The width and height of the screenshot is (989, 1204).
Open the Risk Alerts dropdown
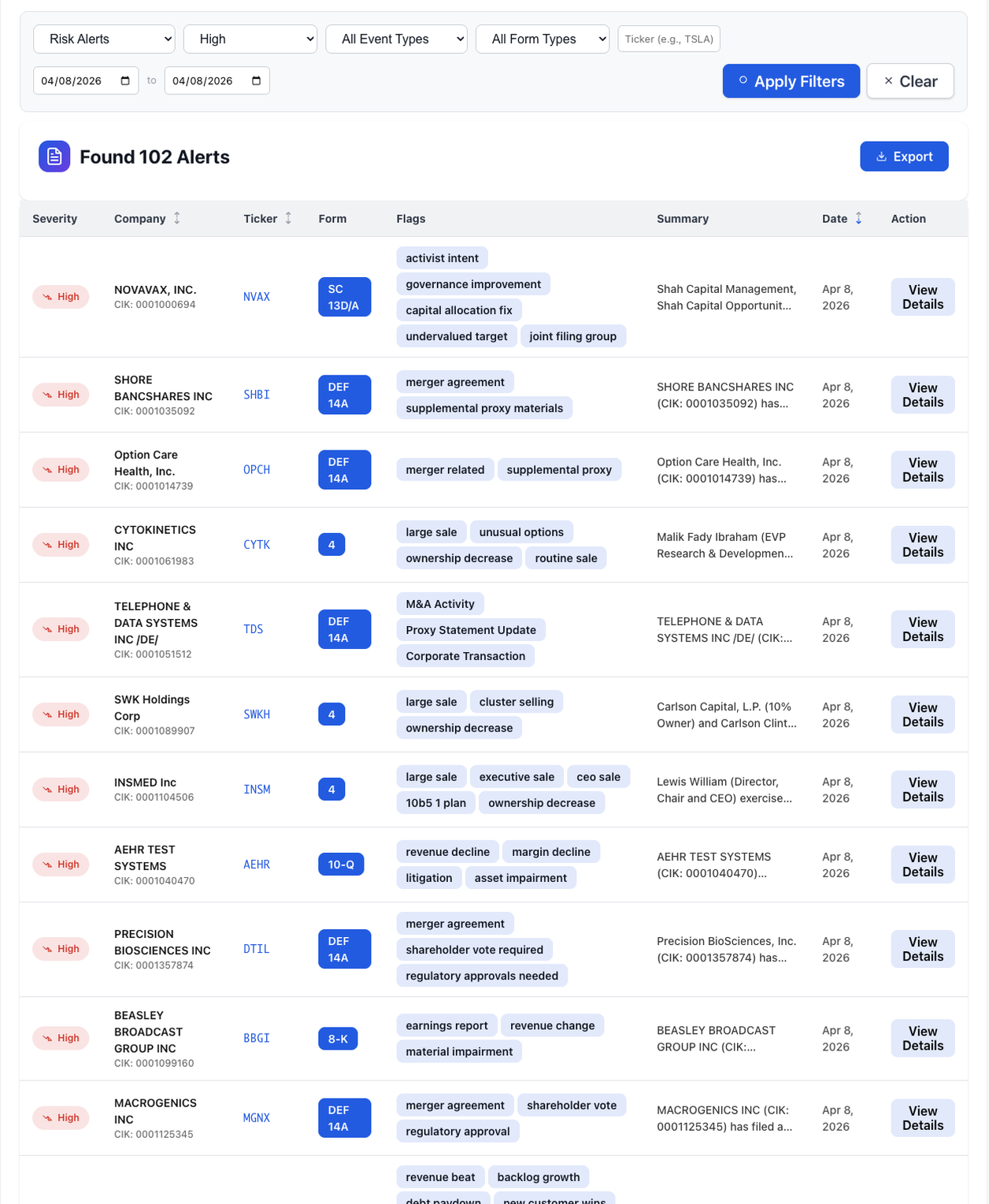point(103,39)
